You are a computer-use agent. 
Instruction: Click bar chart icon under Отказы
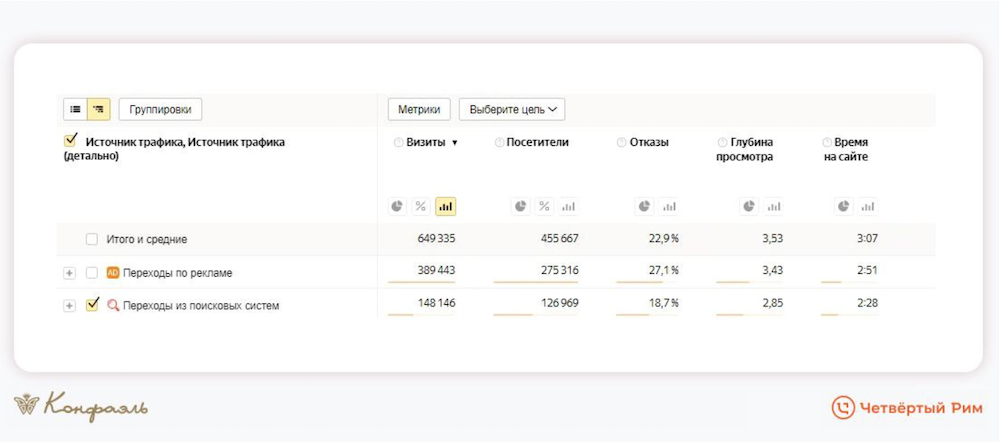click(668, 206)
